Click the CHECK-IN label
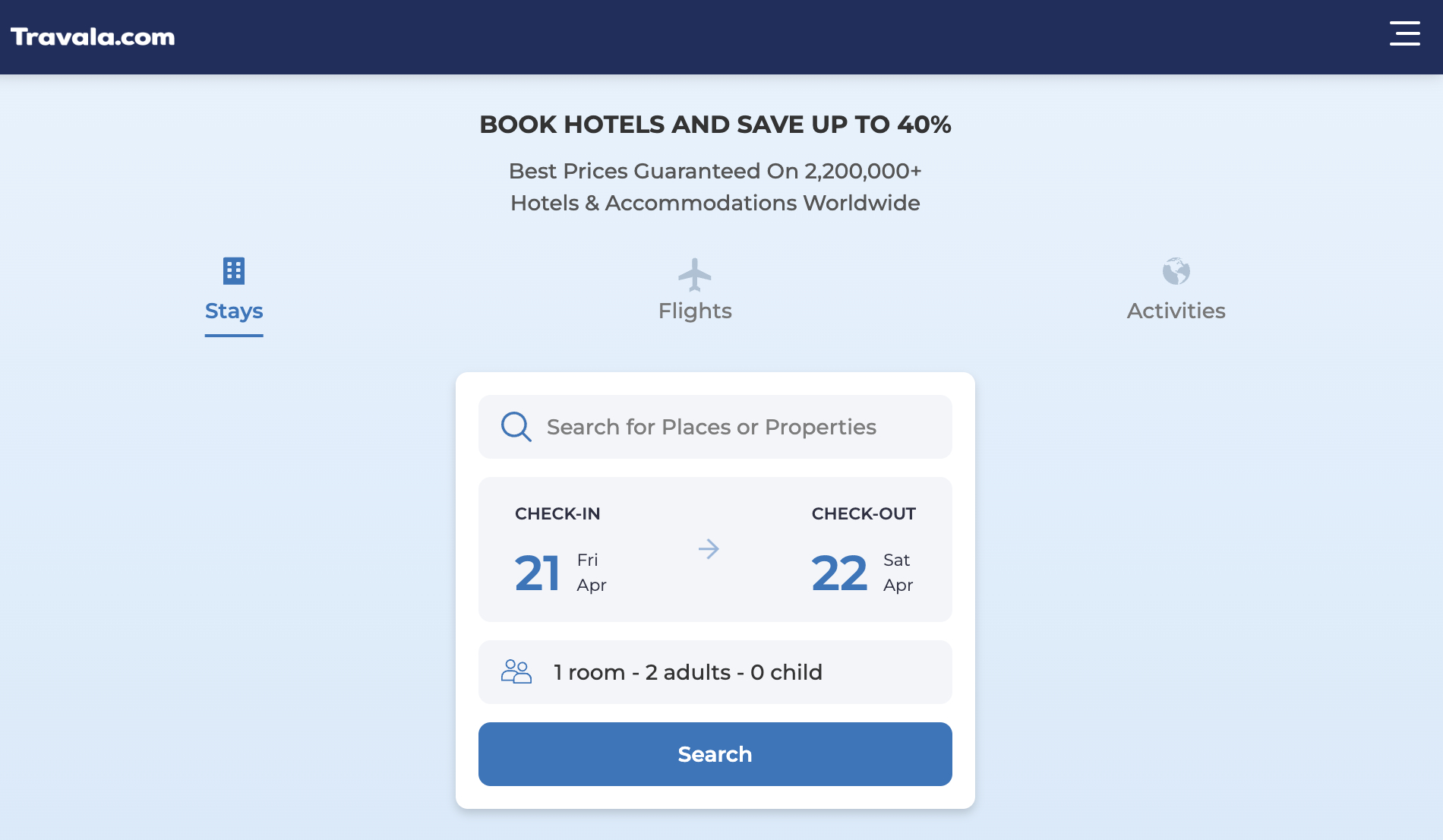Viewport: 1443px width, 840px height. [557, 514]
